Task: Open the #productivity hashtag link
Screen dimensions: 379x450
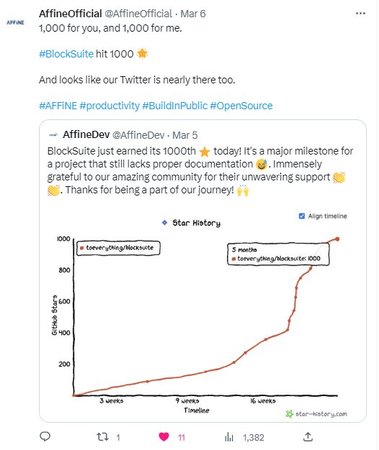Action: pyautogui.click(x=110, y=106)
